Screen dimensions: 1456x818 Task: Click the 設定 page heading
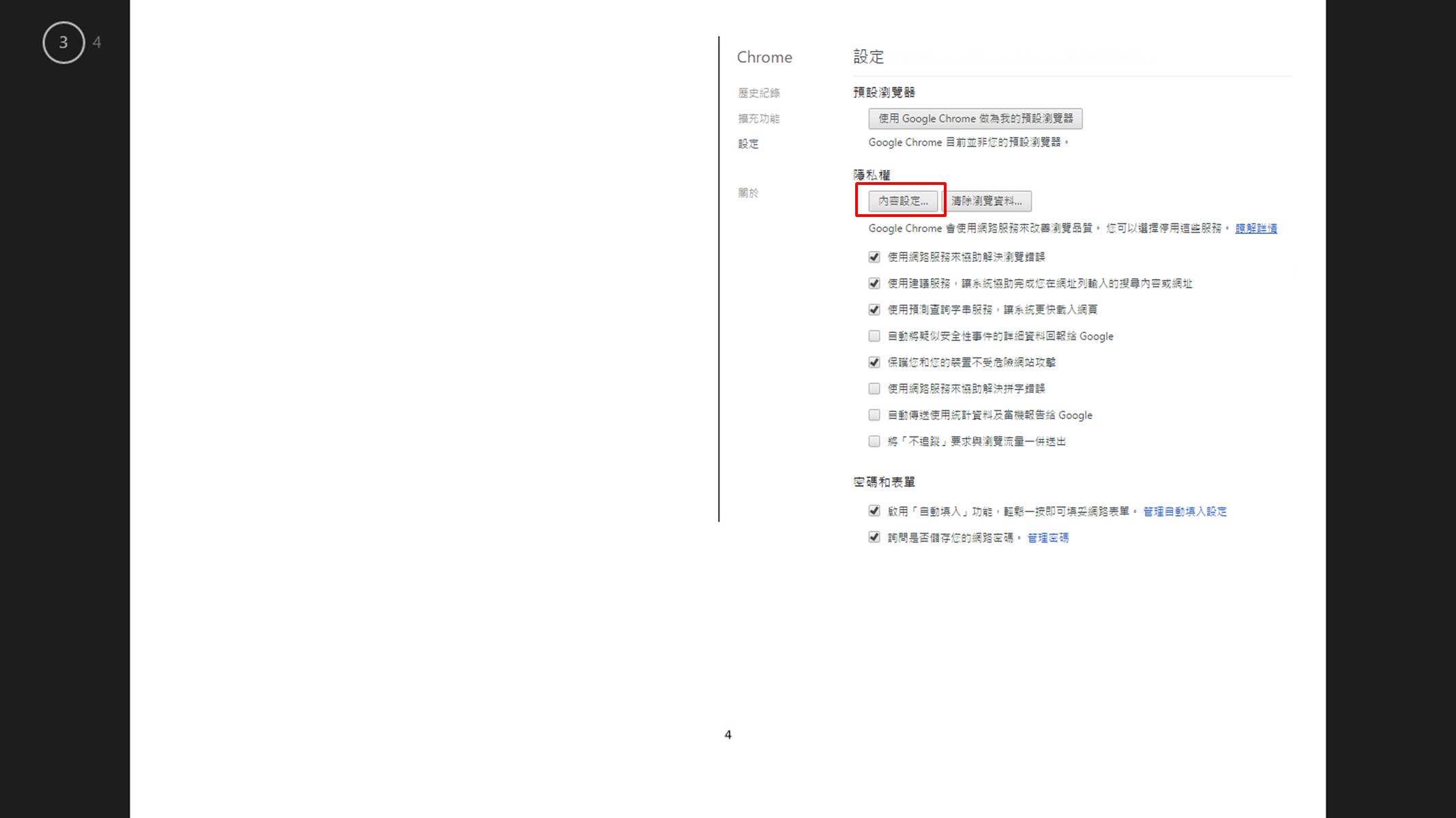869,57
